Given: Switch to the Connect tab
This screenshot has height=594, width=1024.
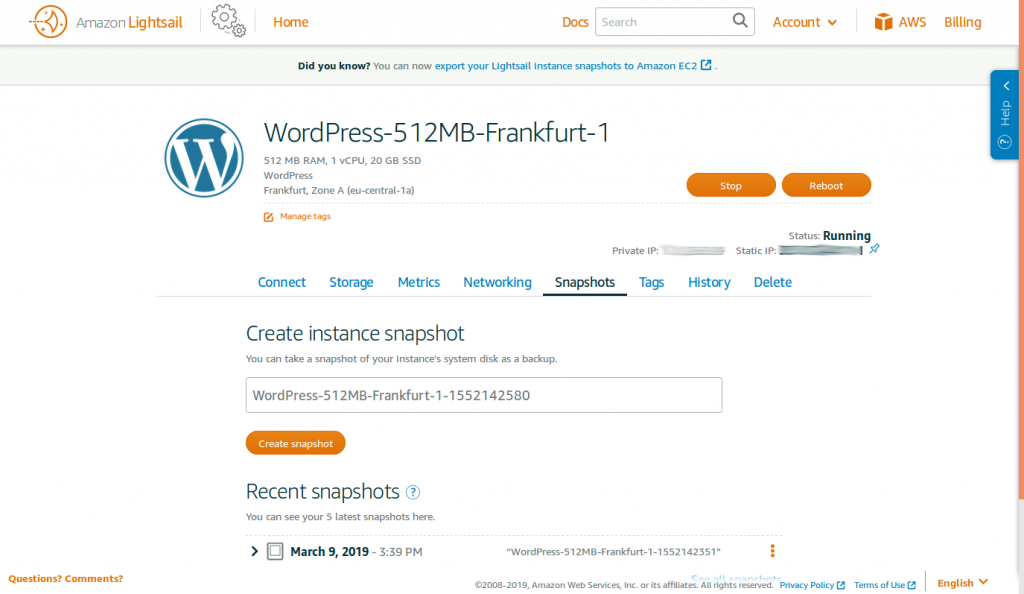Looking at the screenshot, I should [x=281, y=283].
